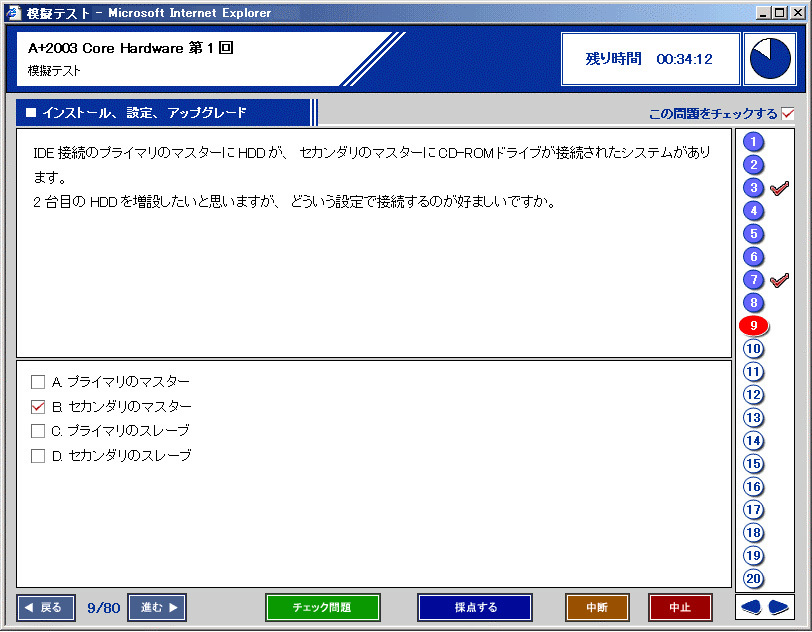Go to question 10 circle icon

click(x=754, y=349)
